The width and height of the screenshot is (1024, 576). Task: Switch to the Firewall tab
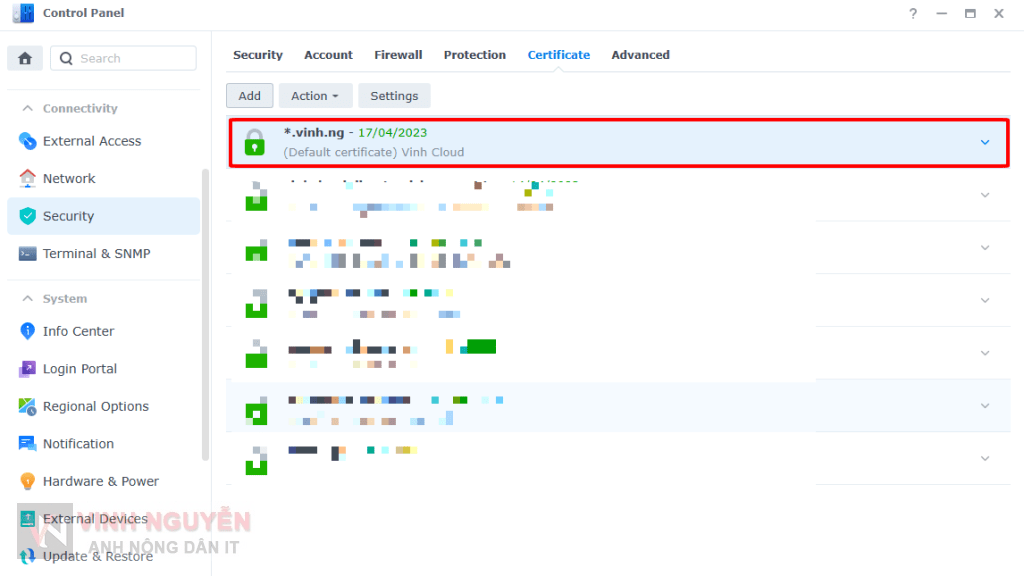point(398,55)
